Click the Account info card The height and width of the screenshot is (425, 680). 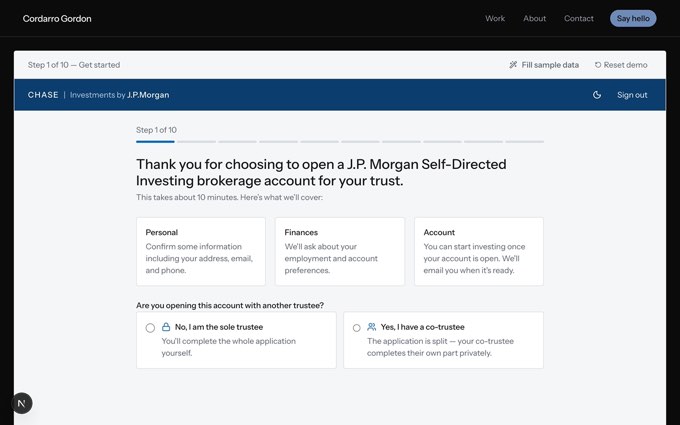(x=479, y=252)
